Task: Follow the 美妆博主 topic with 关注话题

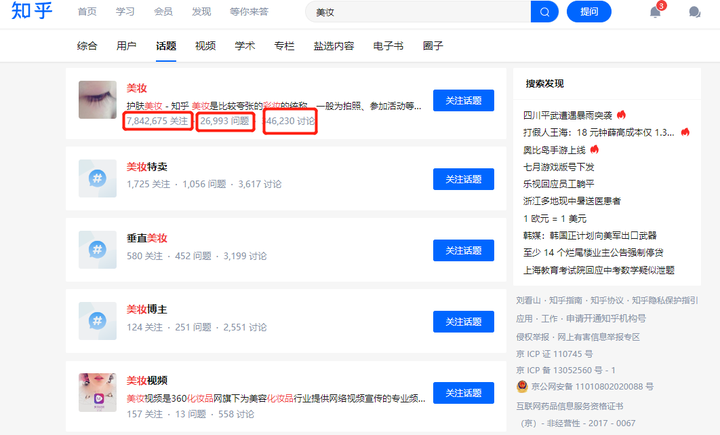Action: pyautogui.click(x=463, y=322)
